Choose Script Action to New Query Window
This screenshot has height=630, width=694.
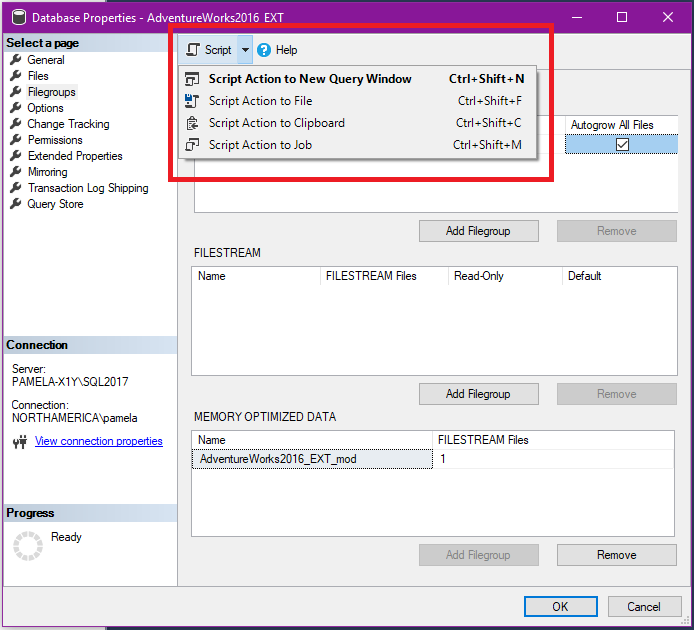310,79
